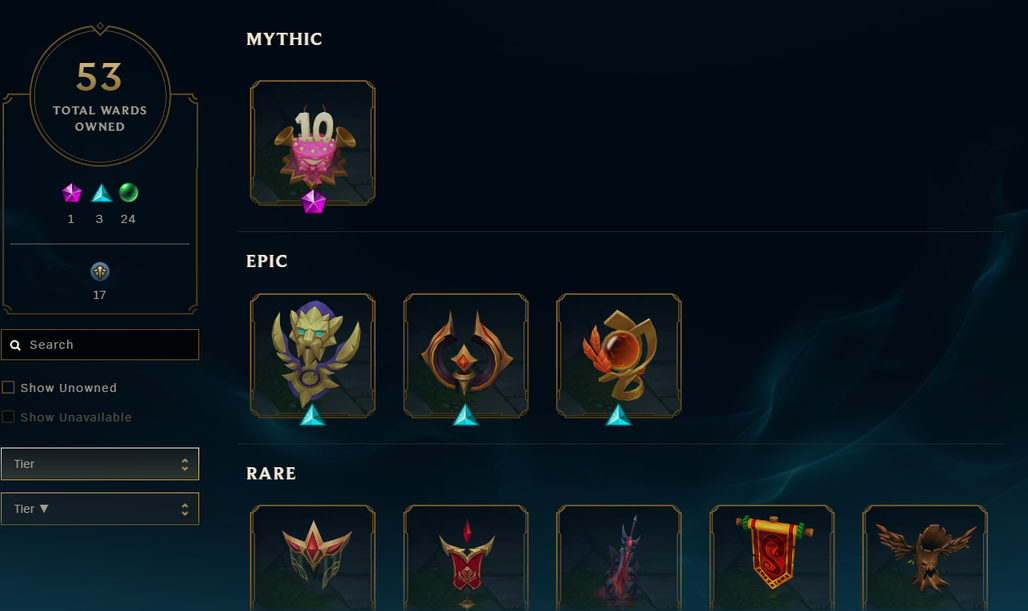
Task: Enable the Show Unowned checkbox
Action: (9, 387)
